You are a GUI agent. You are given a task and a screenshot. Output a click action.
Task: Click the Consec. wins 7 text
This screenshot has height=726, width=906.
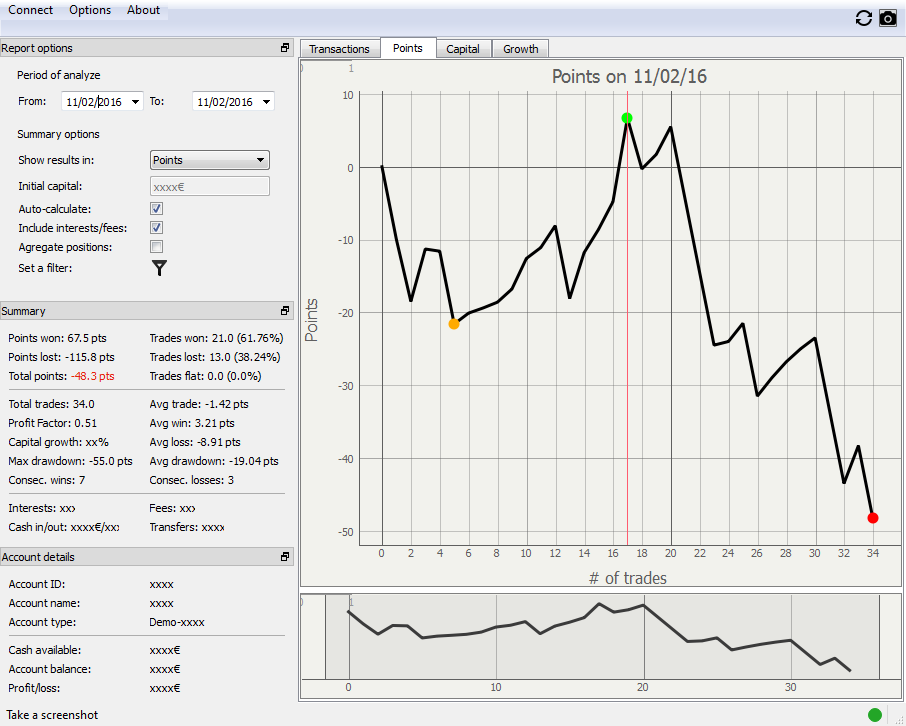[x=47, y=480]
